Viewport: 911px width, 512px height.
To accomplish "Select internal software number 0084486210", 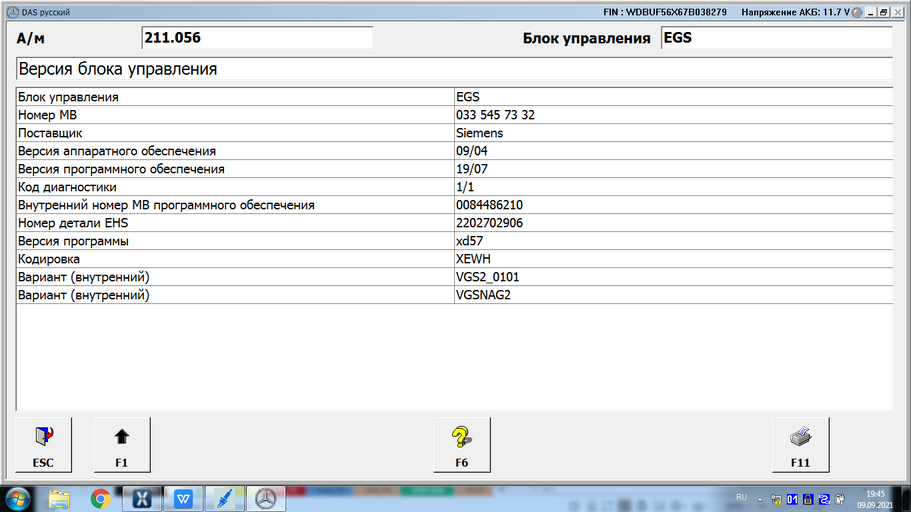I will point(489,205).
